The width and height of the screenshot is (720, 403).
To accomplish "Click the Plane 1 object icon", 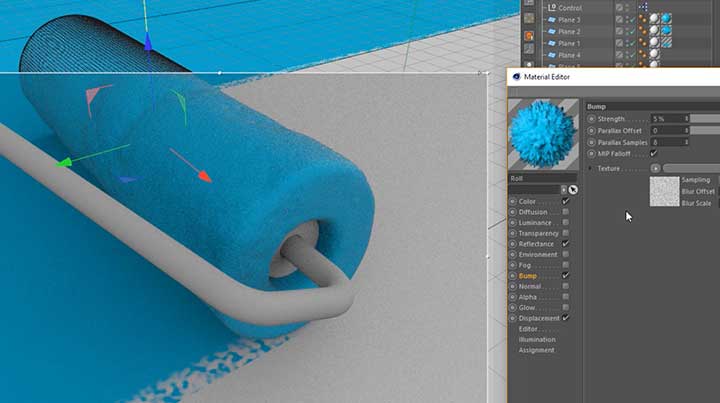I will coord(552,44).
